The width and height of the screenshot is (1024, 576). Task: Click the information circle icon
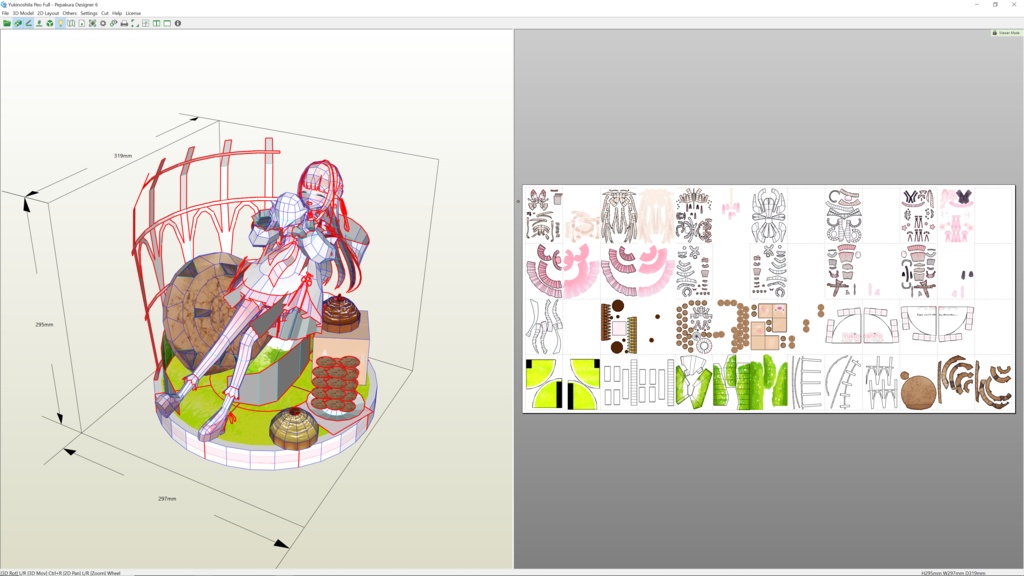click(178, 24)
